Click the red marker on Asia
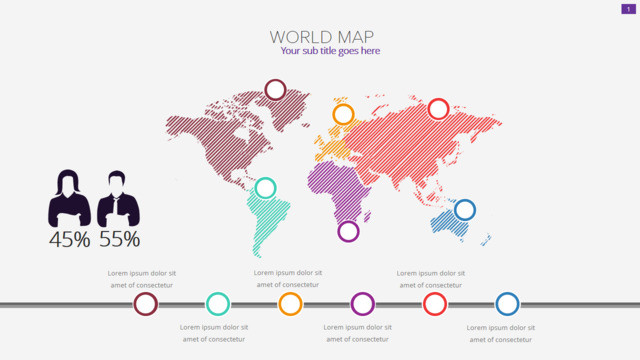This screenshot has height=360, width=640. pyautogui.click(x=438, y=109)
